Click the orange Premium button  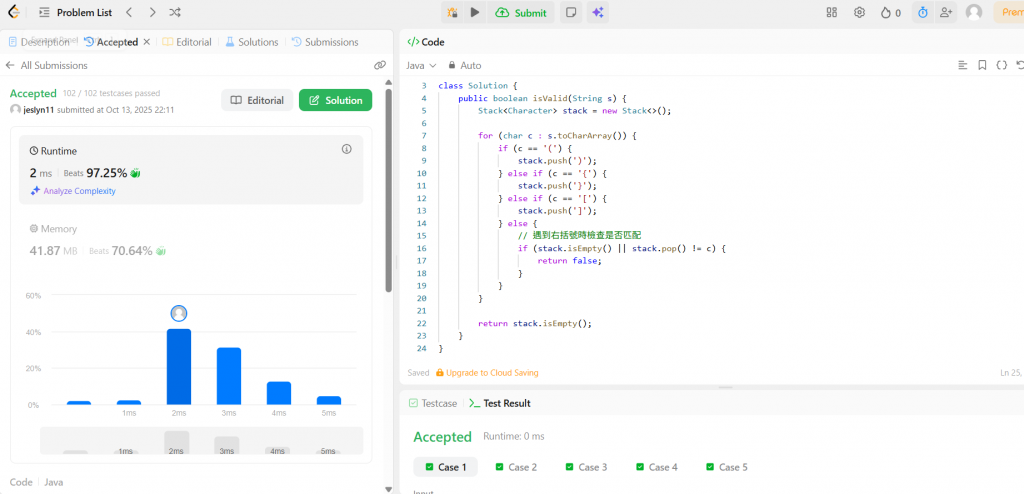[x=1009, y=12]
